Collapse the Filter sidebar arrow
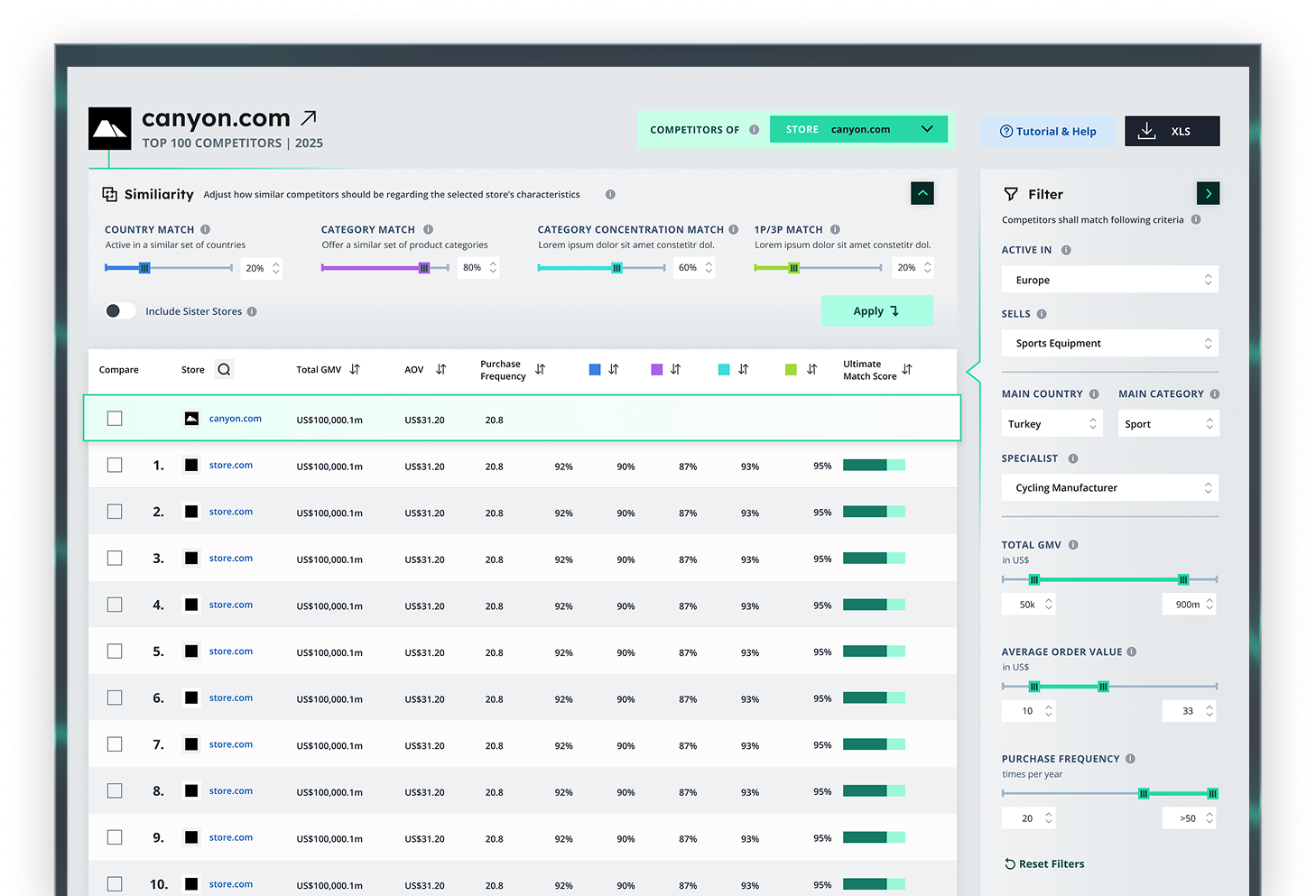This screenshot has width=1316, height=896. [x=1208, y=193]
